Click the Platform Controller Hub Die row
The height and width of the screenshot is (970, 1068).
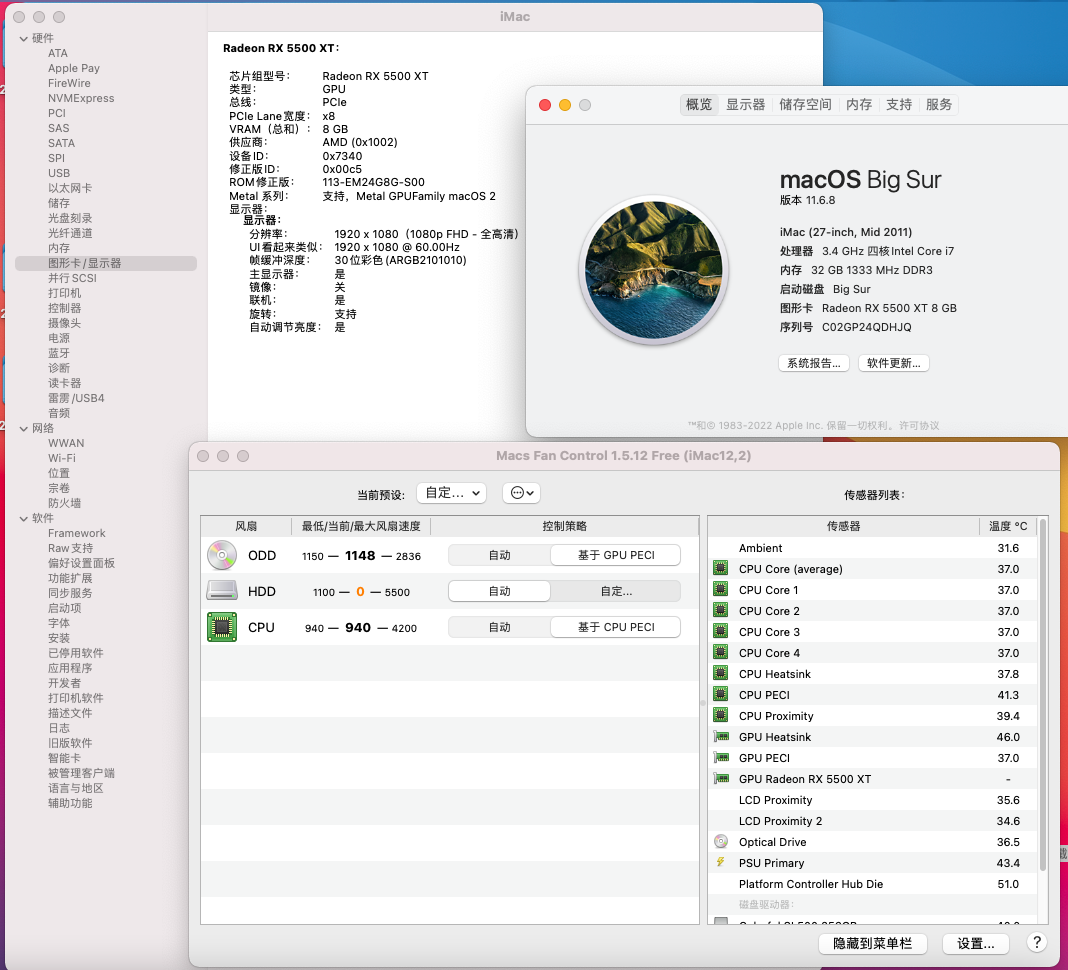click(873, 883)
